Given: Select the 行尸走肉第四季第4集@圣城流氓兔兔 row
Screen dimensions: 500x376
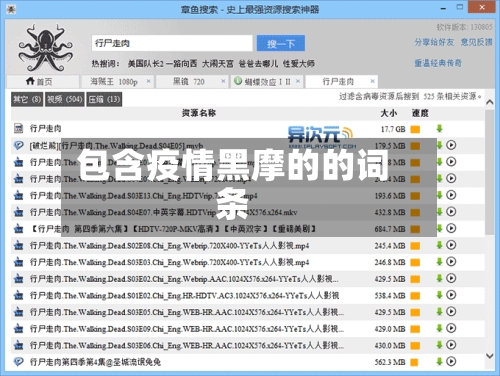Looking at the screenshot, I should 248,362.
